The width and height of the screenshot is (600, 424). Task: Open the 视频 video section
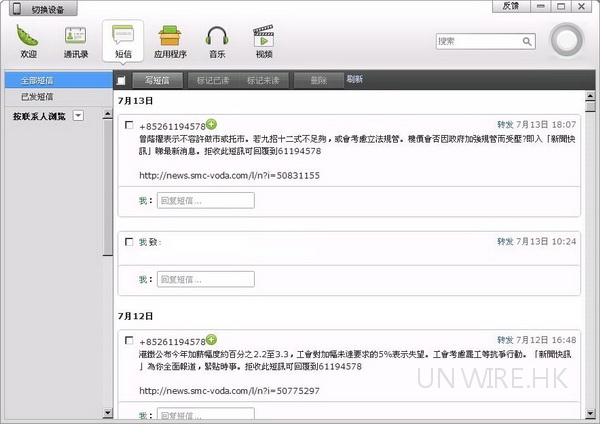point(263,41)
